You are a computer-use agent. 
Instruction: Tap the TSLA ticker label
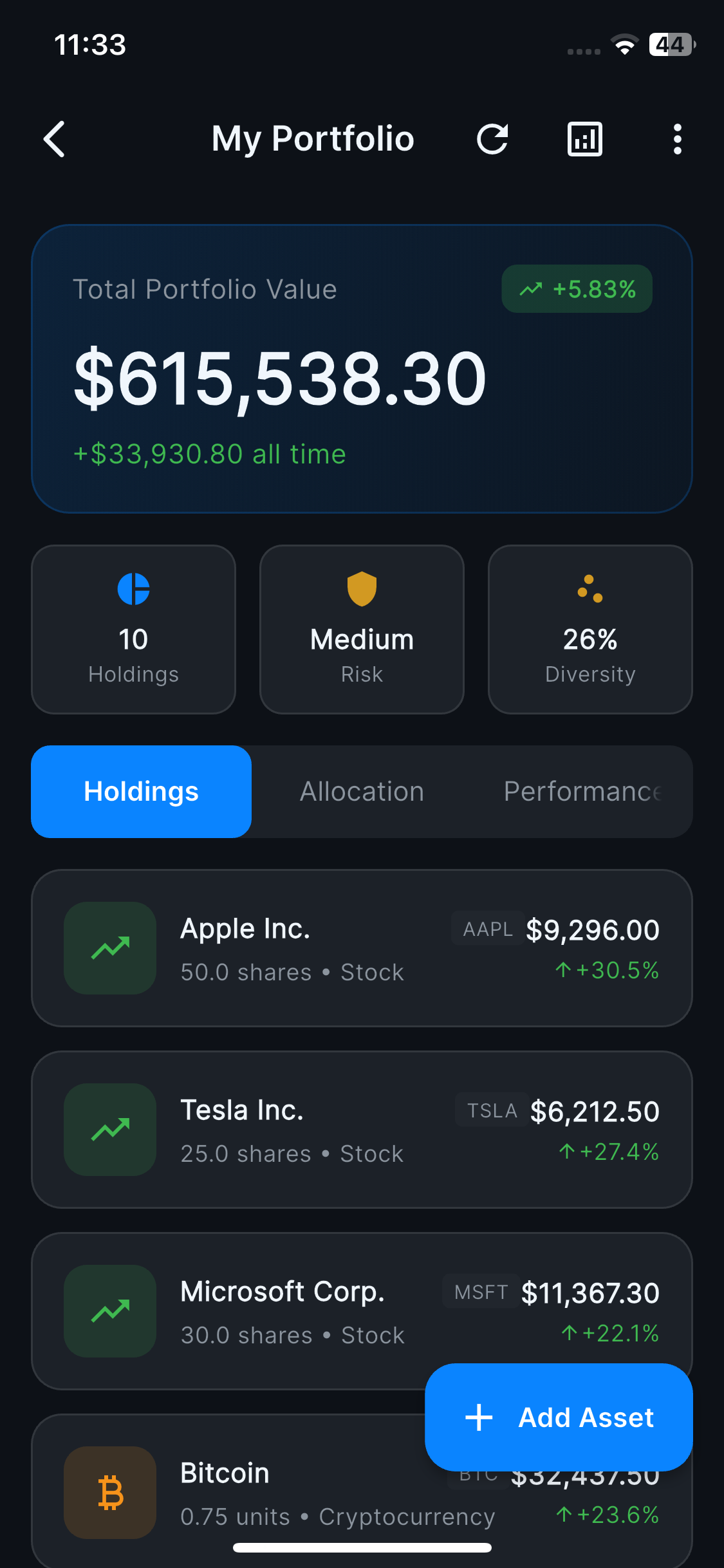tap(492, 1110)
